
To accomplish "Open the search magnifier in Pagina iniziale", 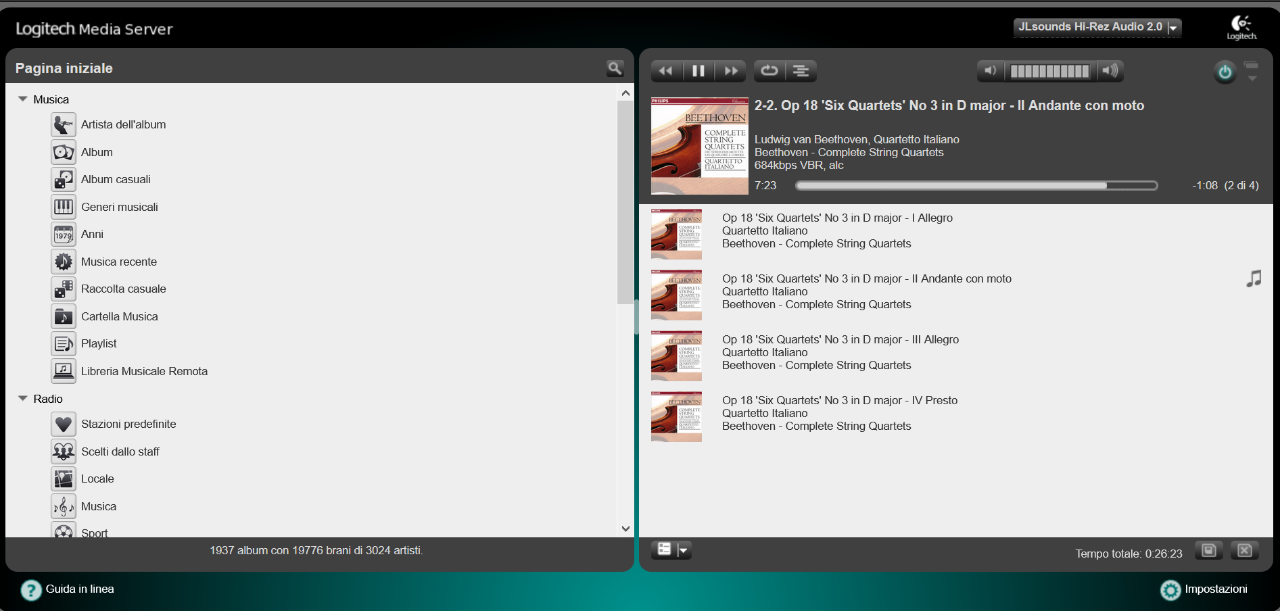I will coord(614,68).
